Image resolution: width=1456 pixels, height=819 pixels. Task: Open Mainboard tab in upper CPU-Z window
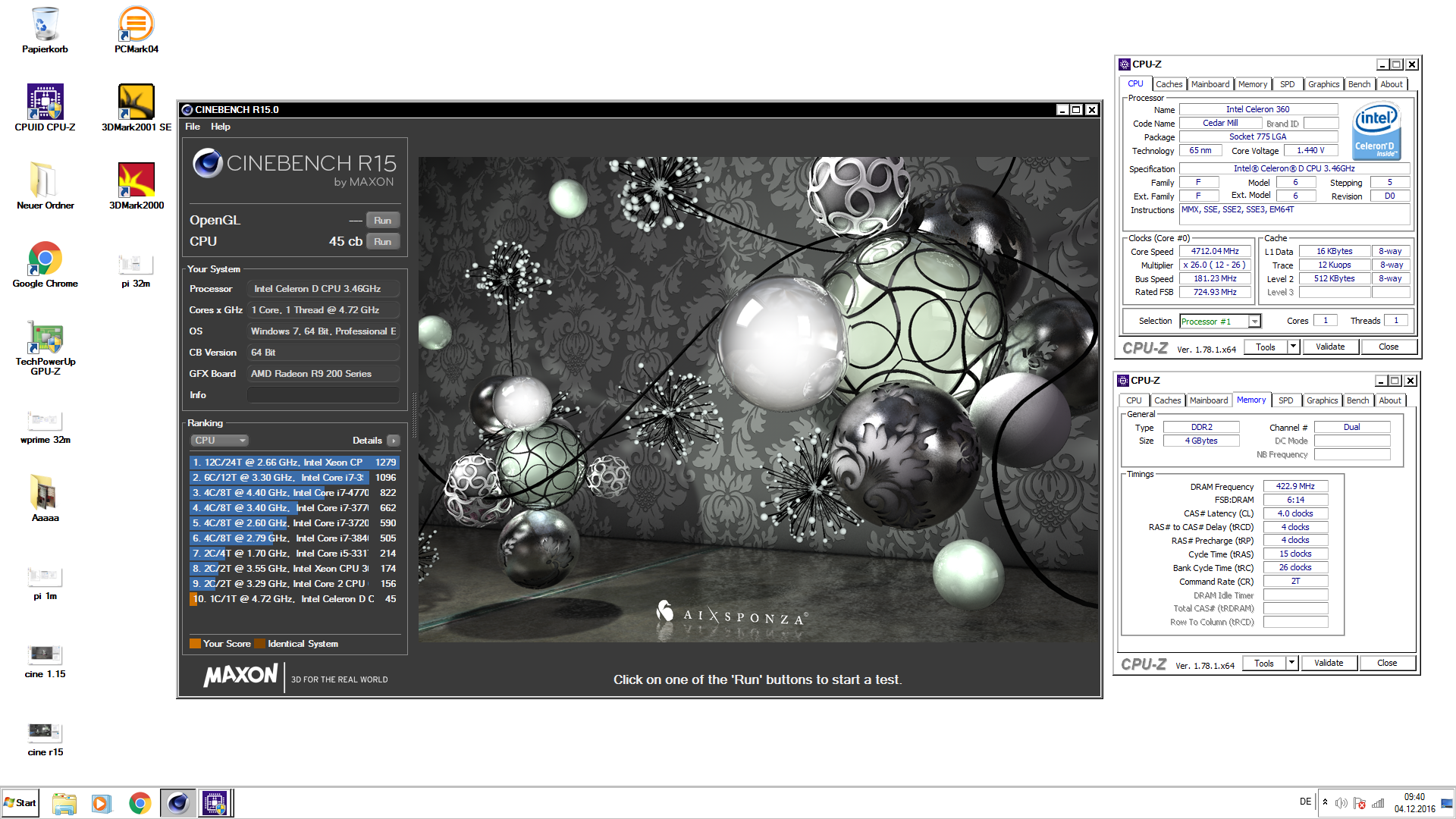1210,84
